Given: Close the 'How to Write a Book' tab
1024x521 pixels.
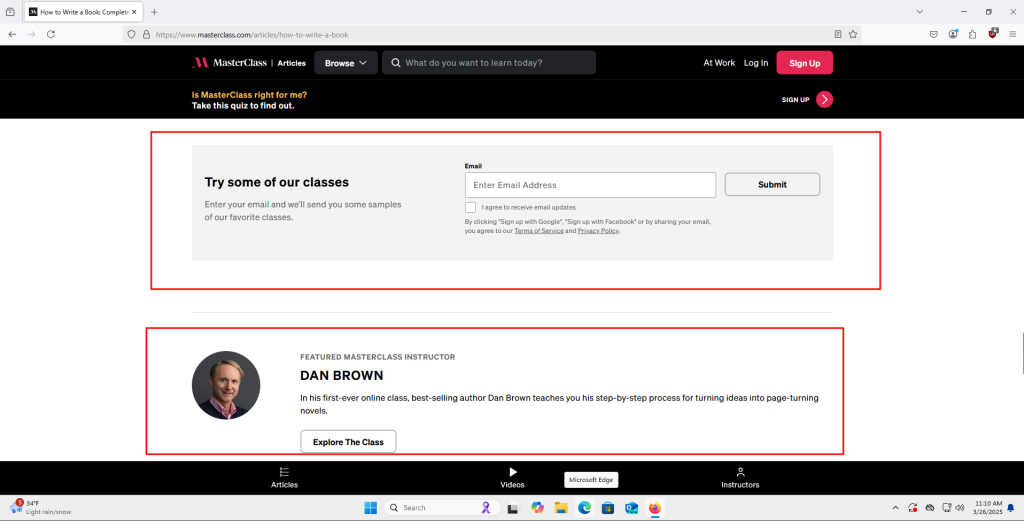Looking at the screenshot, I should (134, 12).
